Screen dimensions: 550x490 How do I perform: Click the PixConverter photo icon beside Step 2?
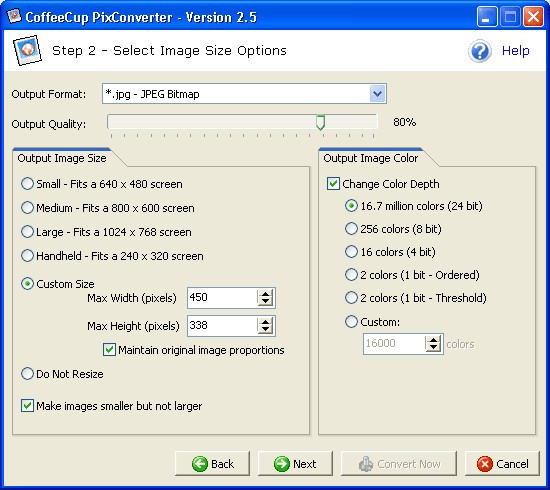[x=27, y=51]
